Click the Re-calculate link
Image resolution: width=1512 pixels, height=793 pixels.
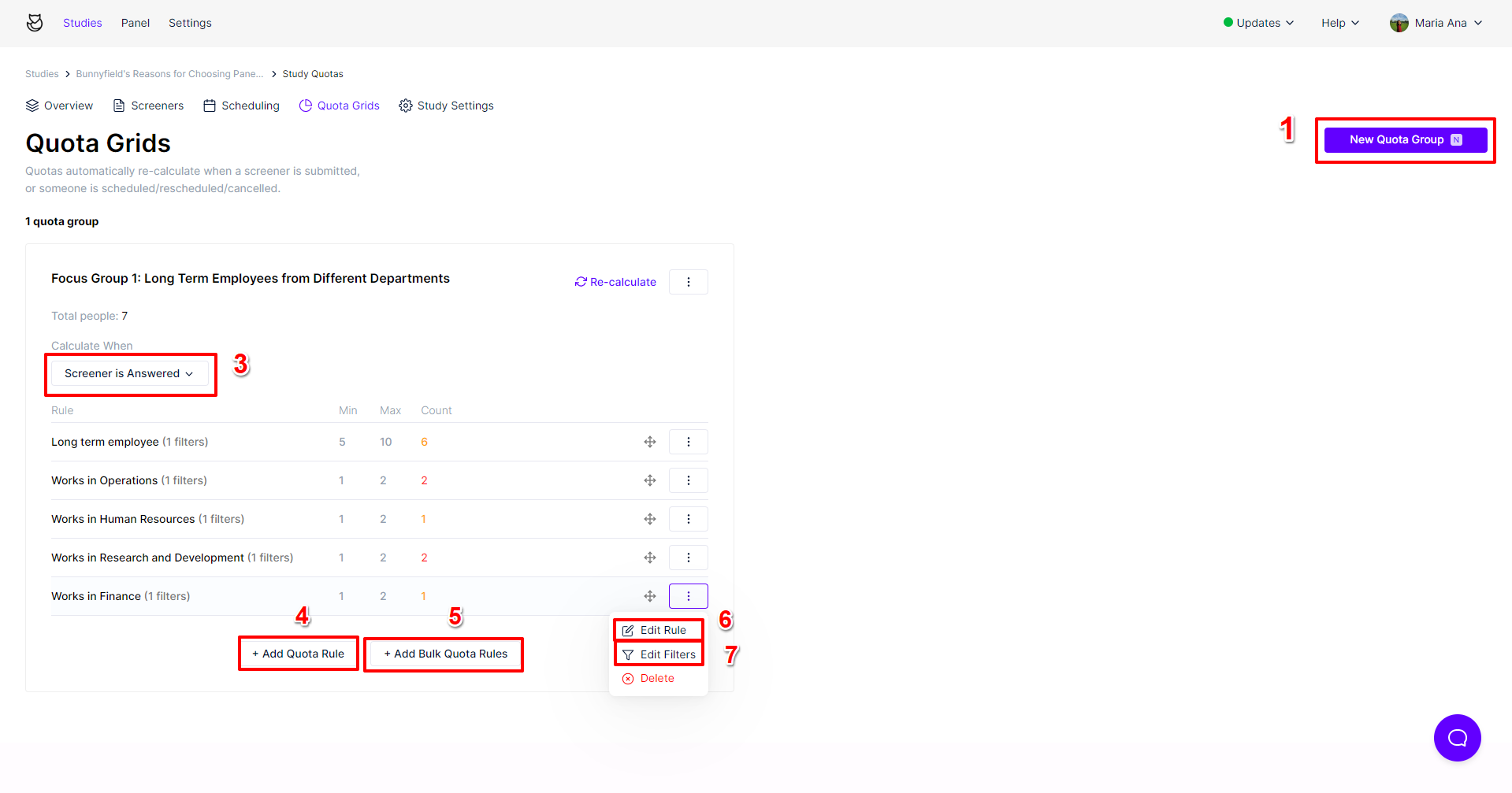tap(615, 282)
